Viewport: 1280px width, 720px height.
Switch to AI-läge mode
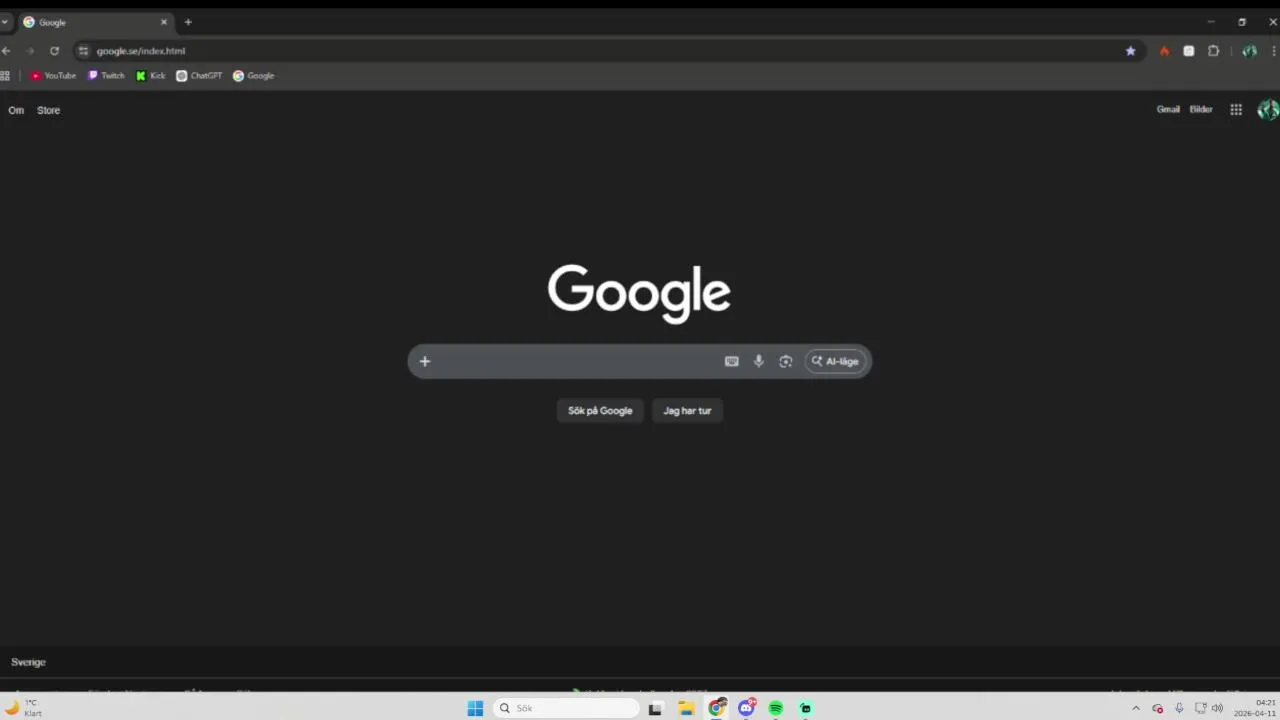pyautogui.click(x=835, y=361)
